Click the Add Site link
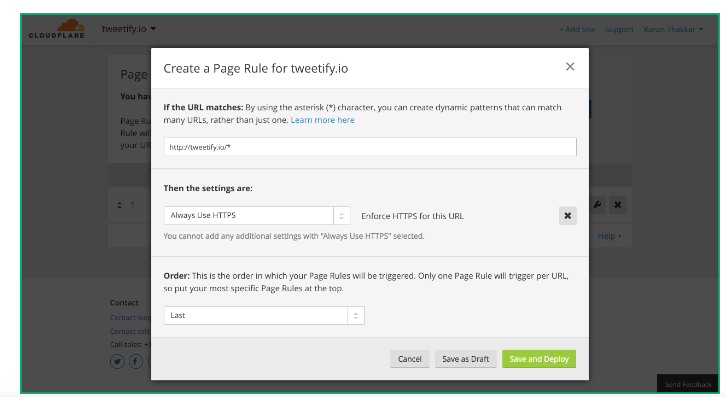726x397 pixels. [577, 29]
